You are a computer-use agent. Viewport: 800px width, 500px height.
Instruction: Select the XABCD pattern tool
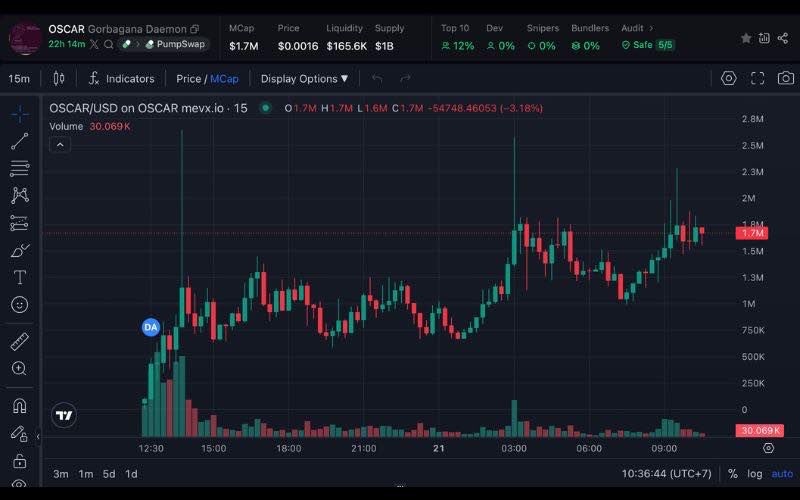pos(19,195)
